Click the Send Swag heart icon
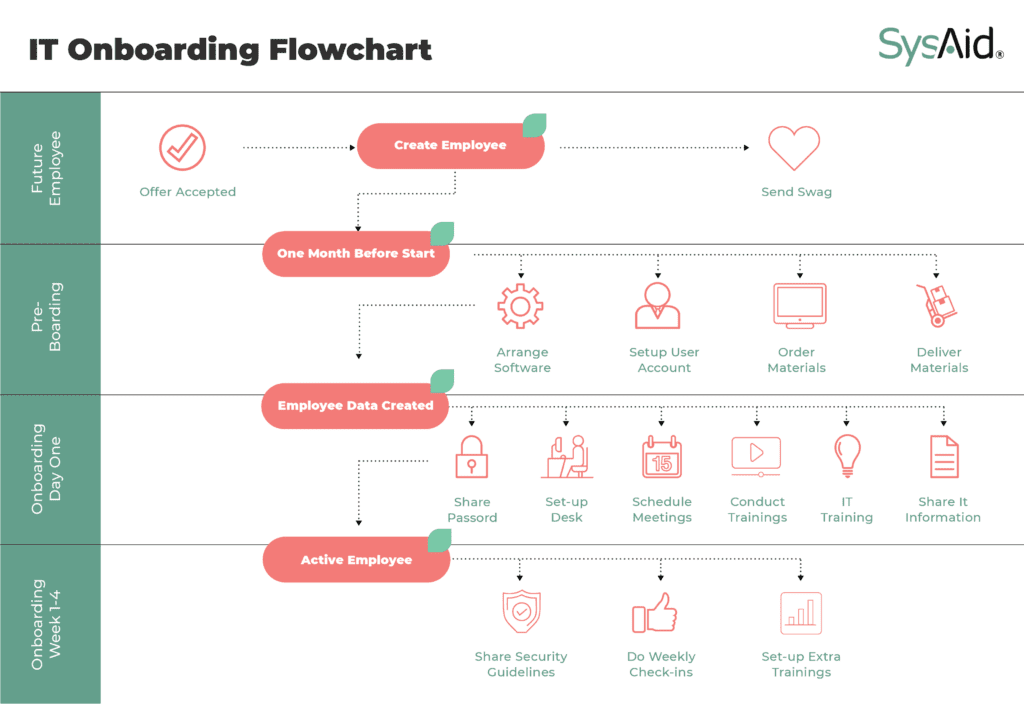Image resolution: width=1024 pixels, height=704 pixels. point(794,148)
